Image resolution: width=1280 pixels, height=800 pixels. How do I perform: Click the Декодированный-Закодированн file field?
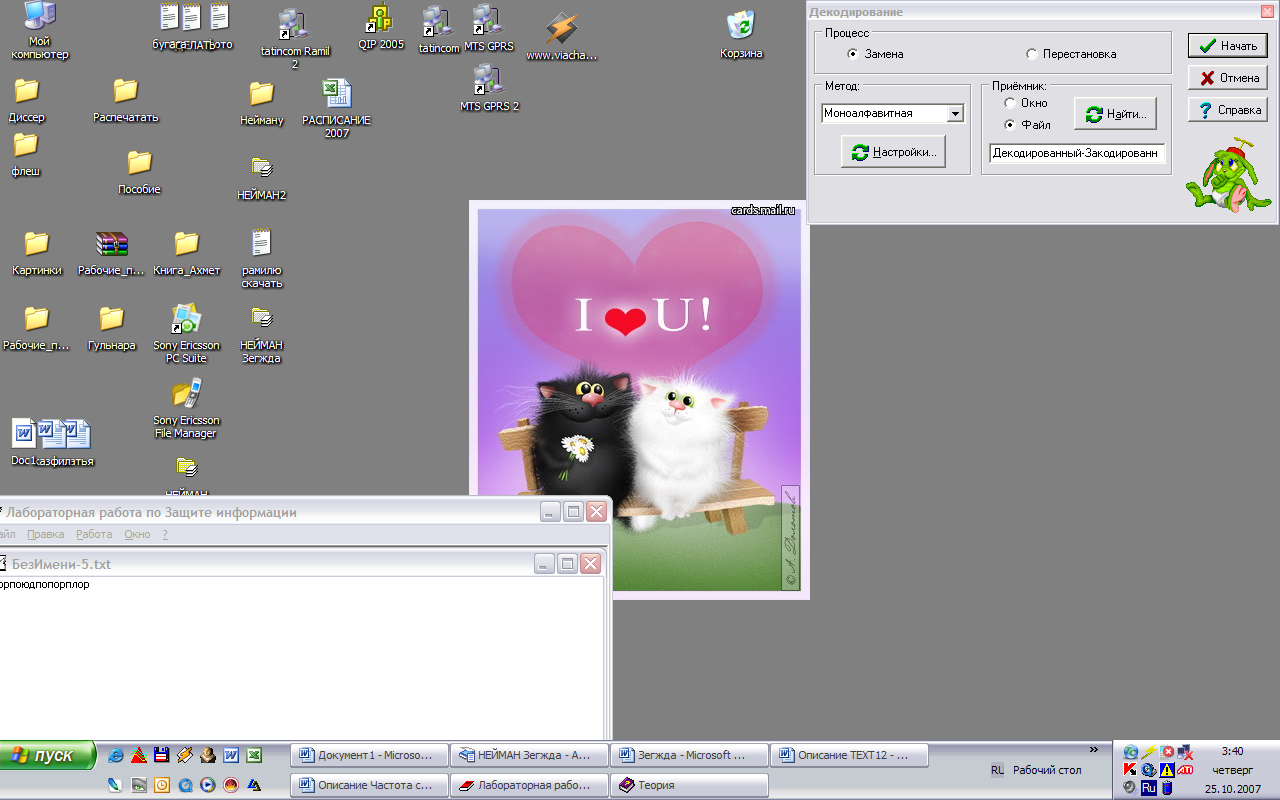[1077, 153]
